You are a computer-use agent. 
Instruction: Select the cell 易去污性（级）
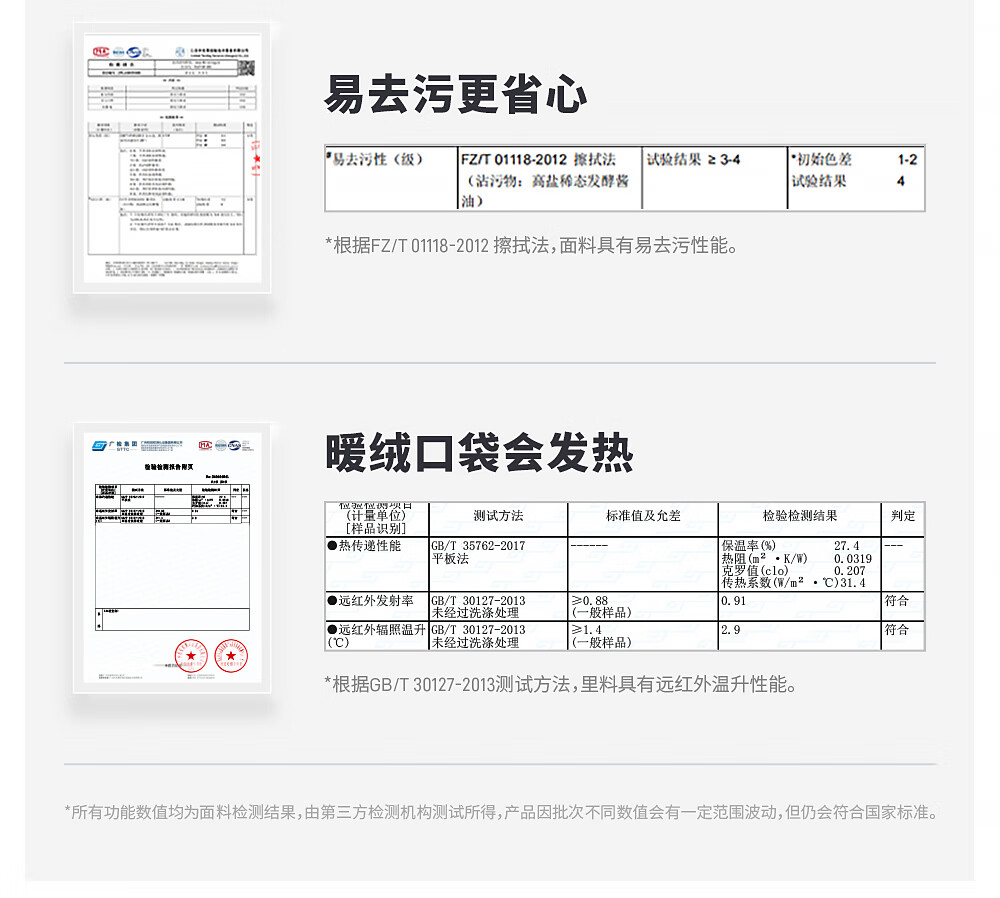391,178
